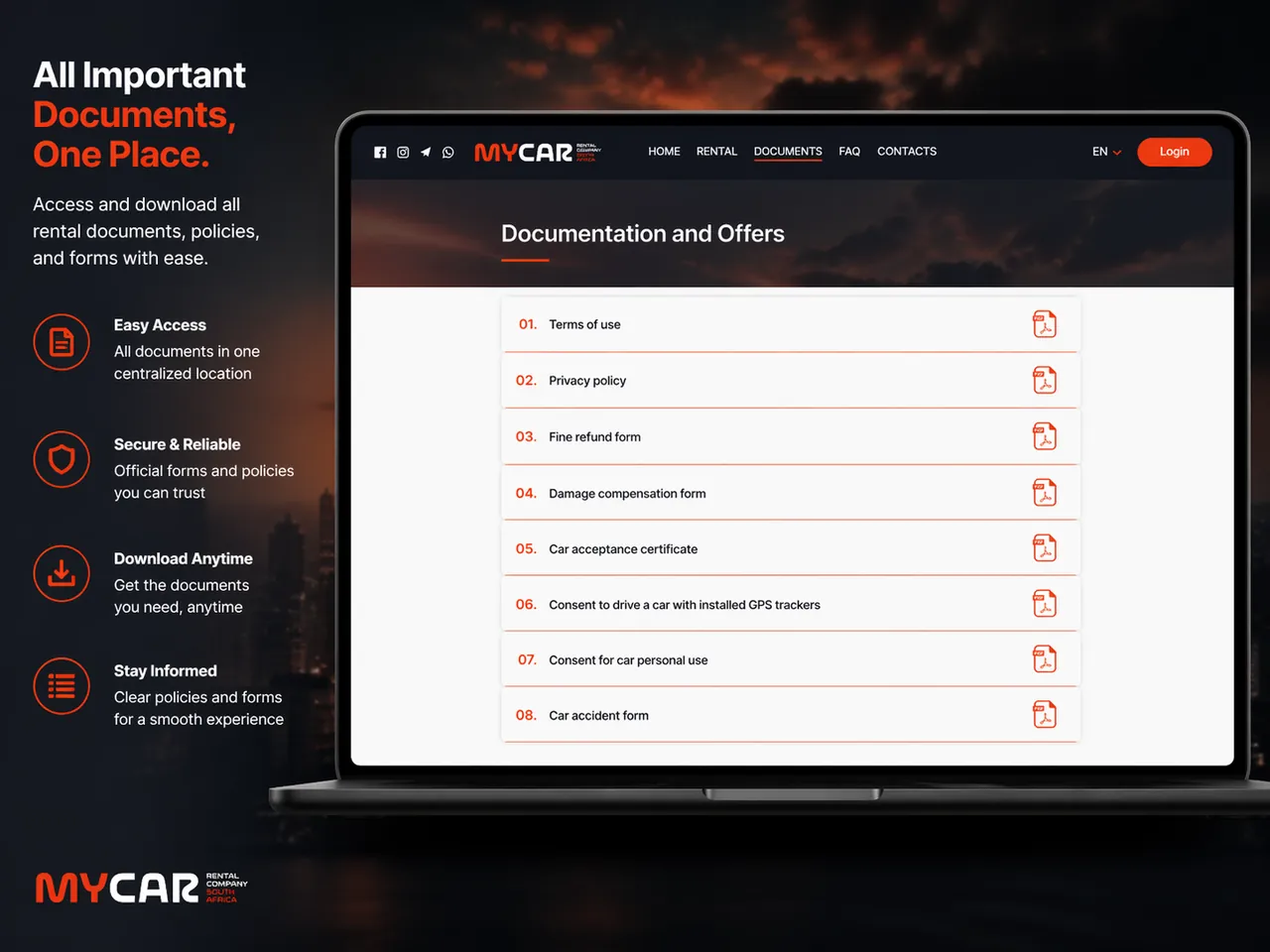
Task: Download the Car acceptance certificate PDF icon
Action: point(1045,548)
